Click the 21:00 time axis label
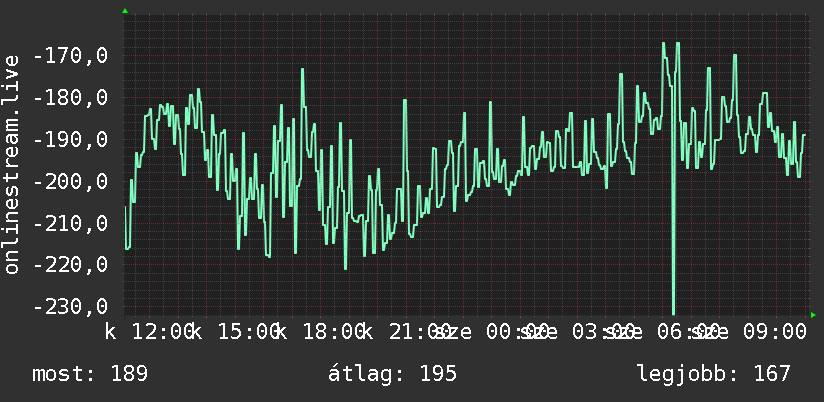 420,332
